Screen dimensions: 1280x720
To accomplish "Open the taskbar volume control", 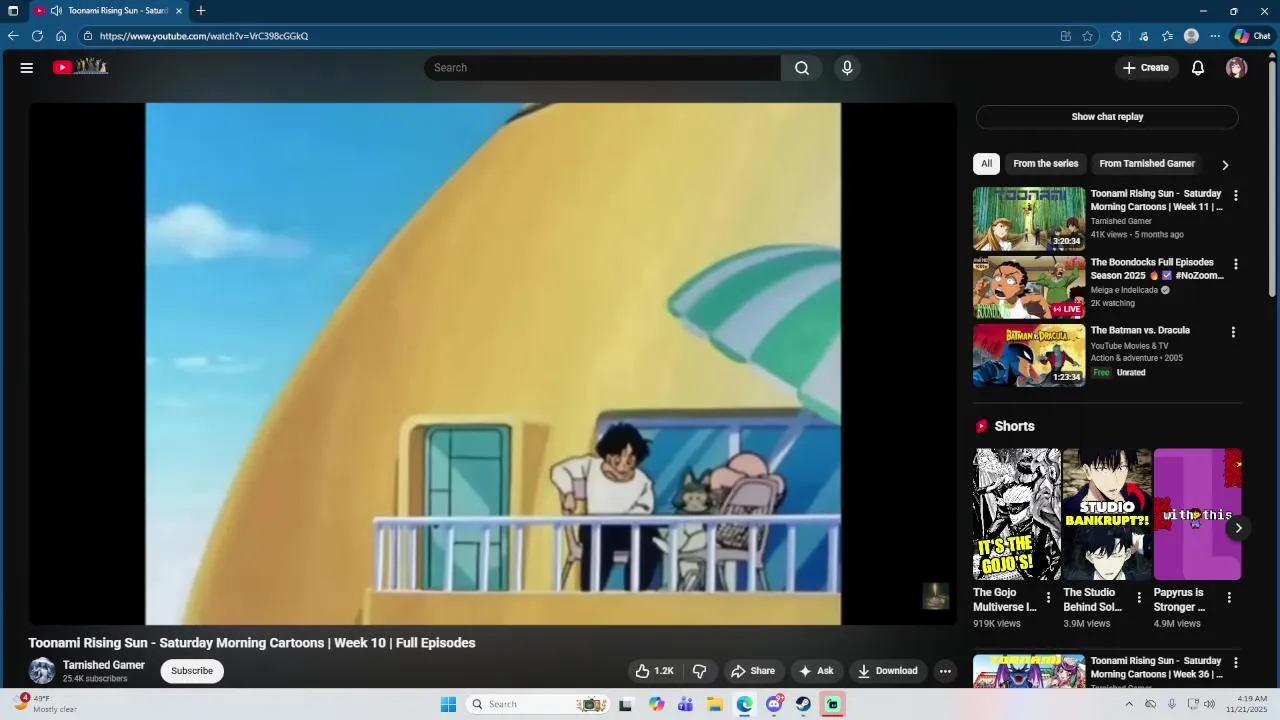I will pyautogui.click(x=1209, y=704).
